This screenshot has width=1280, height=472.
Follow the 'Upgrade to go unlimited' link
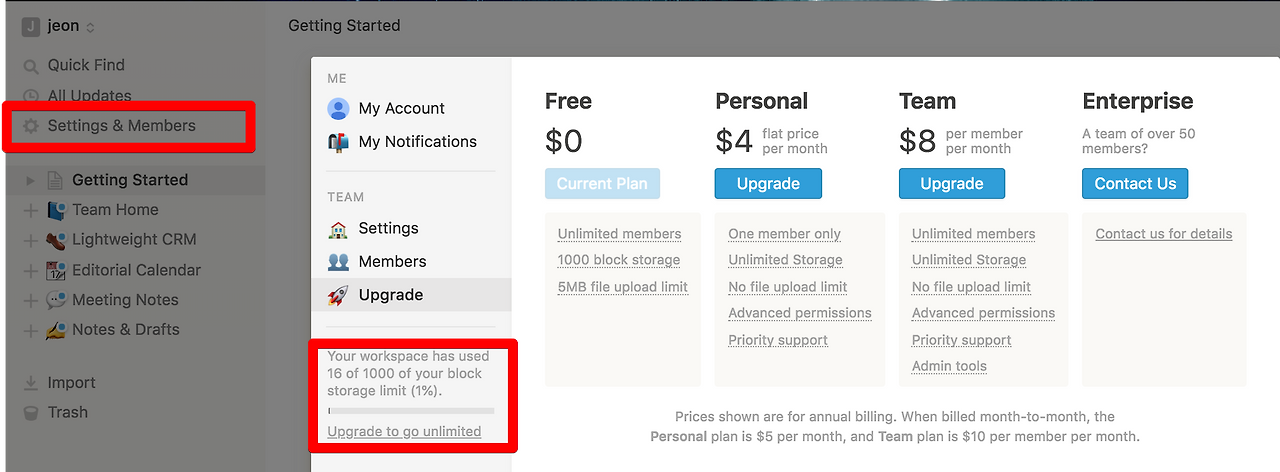pyautogui.click(x=404, y=432)
